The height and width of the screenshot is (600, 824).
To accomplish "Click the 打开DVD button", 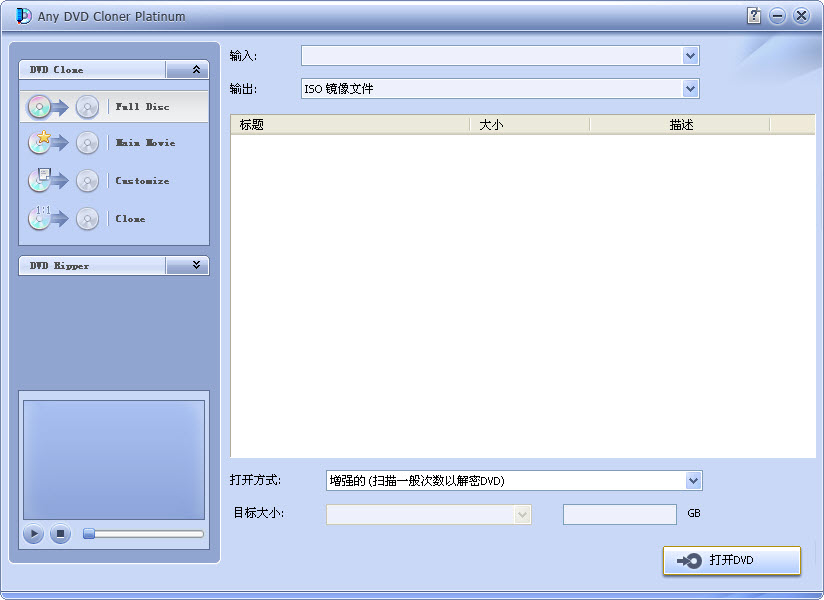I will (x=732, y=561).
